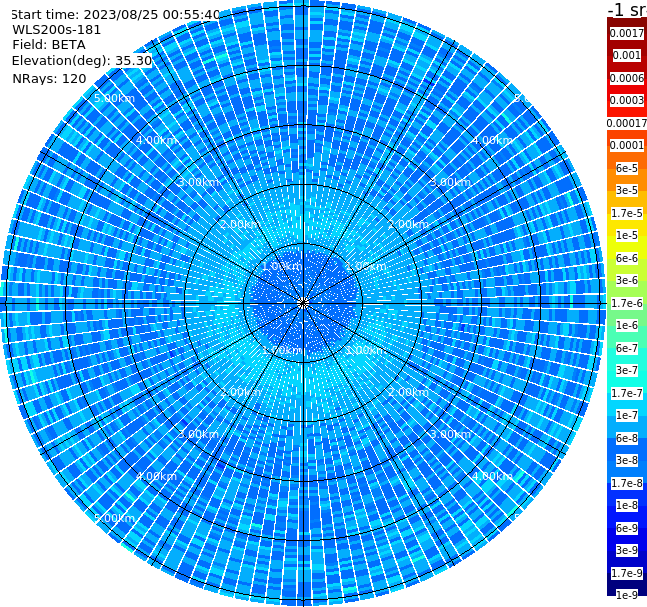
Task: Select the 0.001 colorbar tick label
Action: click(x=627, y=55)
